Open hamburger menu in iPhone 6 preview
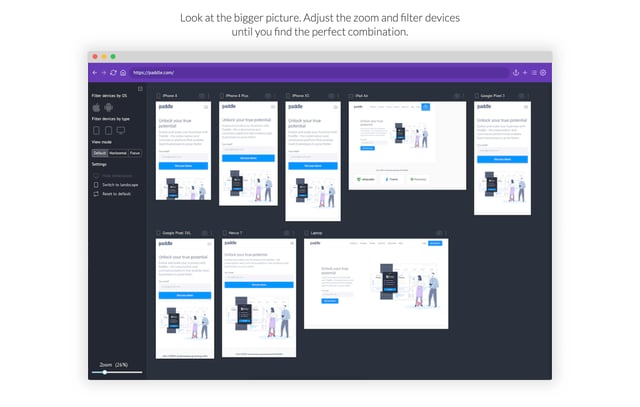This screenshot has height=407, width=640. point(206,107)
